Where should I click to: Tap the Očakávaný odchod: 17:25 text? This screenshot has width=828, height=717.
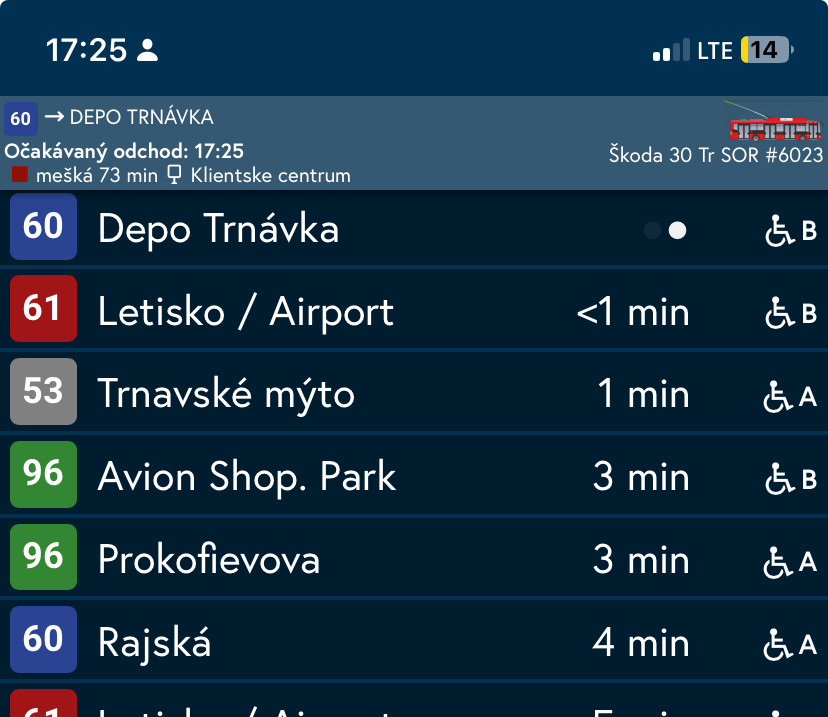124,152
